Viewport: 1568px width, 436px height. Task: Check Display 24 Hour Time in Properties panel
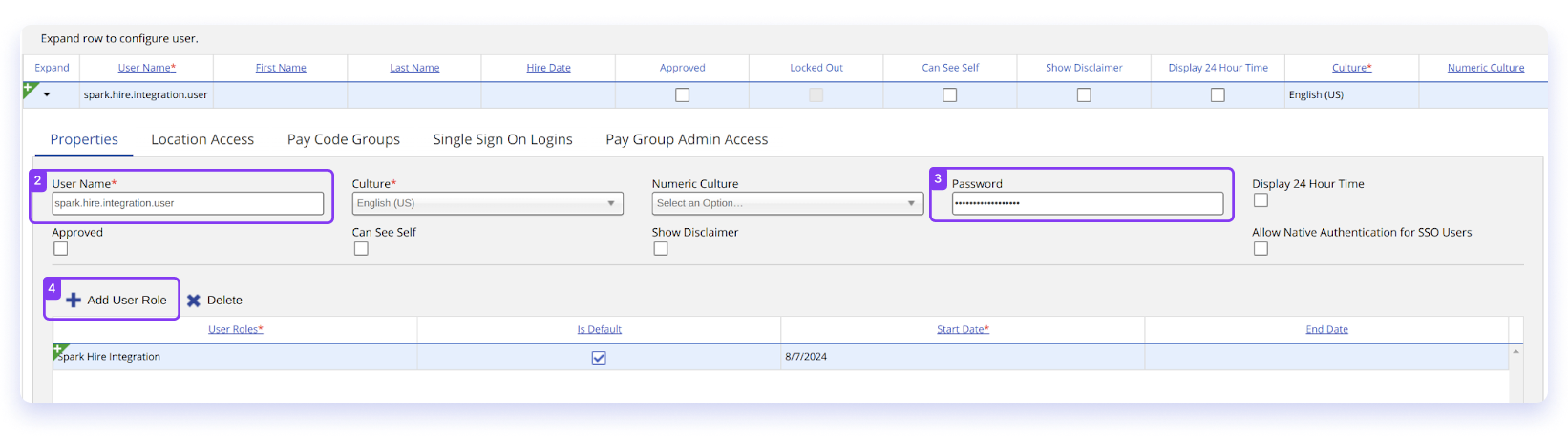pos(1261,200)
